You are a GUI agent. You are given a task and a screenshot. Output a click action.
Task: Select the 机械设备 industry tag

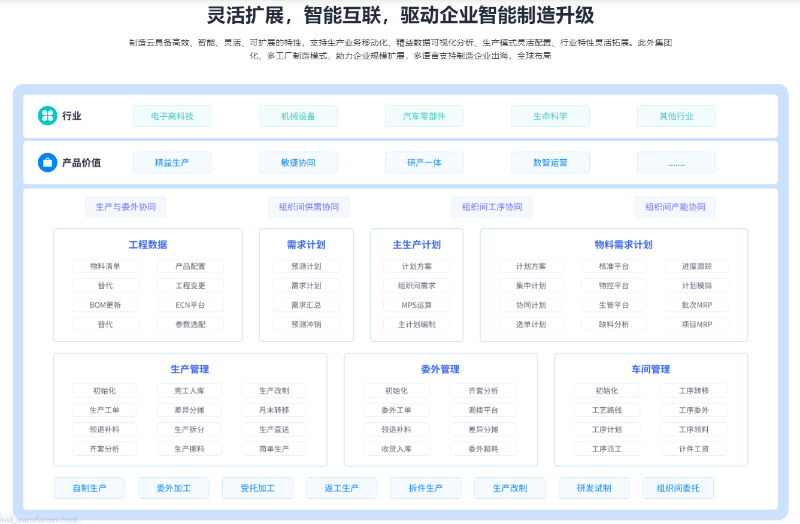[298, 116]
